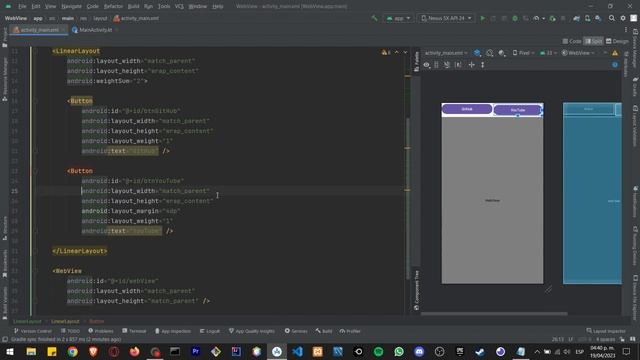
Task: Open the design surface layers dropdown
Action: [477, 53]
